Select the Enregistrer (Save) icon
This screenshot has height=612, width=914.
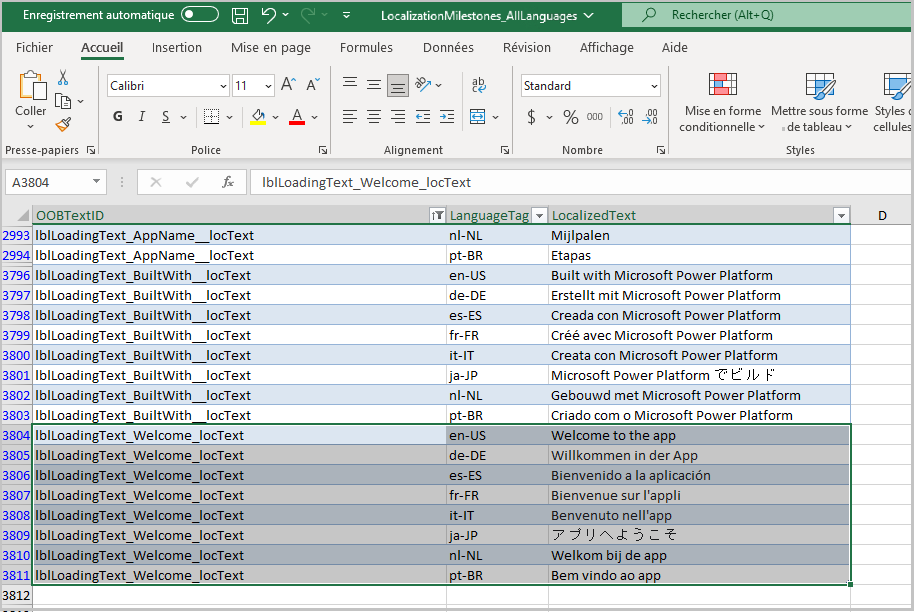point(239,15)
